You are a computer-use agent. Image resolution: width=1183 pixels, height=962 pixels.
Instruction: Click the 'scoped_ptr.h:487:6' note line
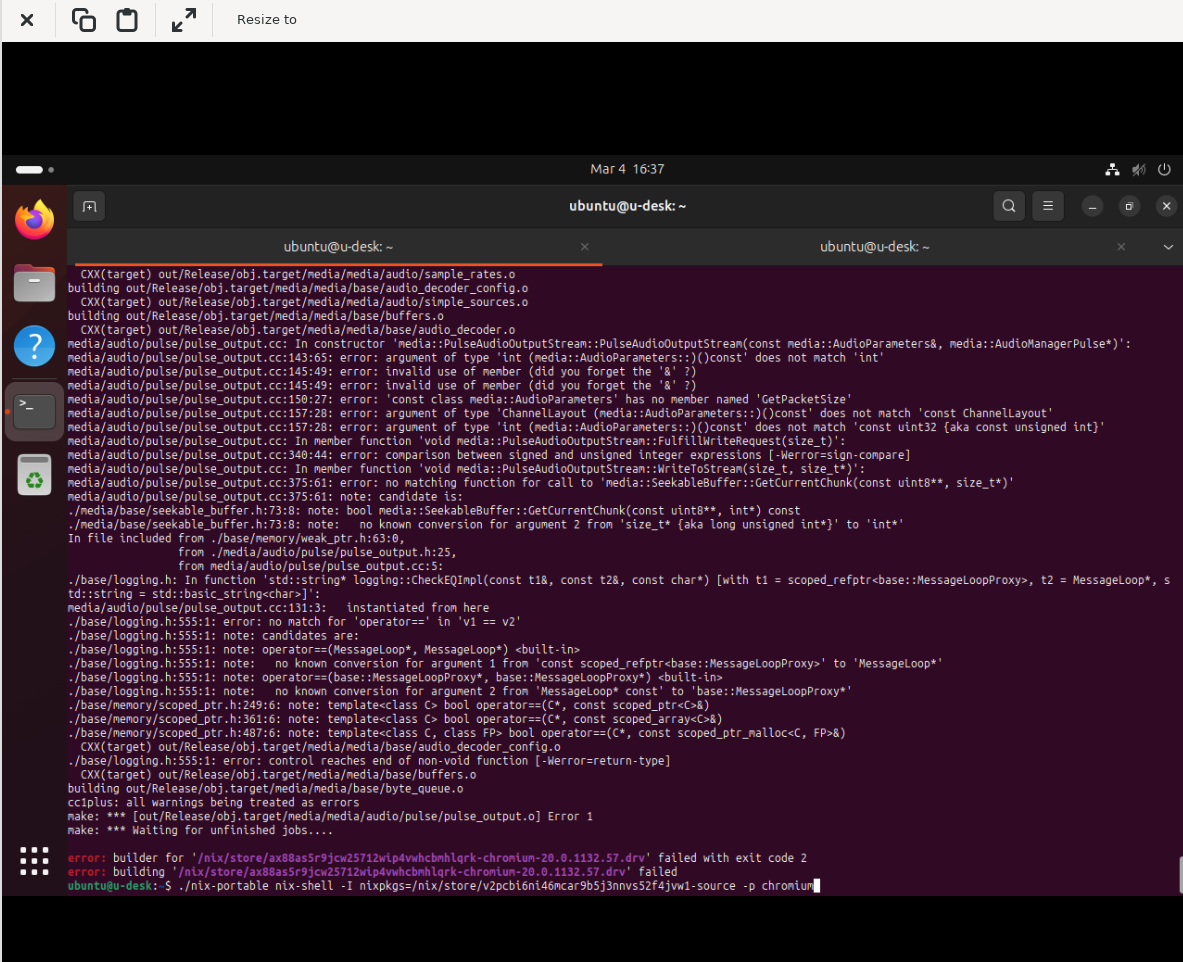click(x=456, y=733)
